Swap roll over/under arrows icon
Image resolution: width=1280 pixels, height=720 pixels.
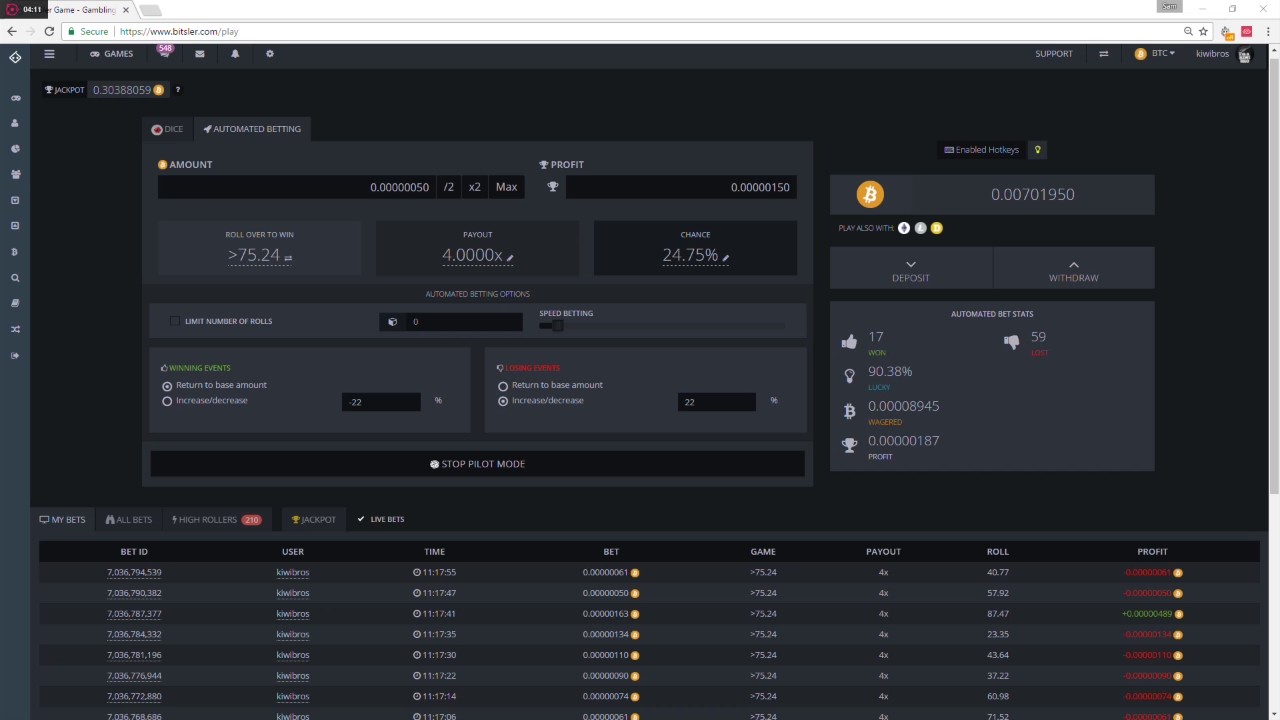point(288,258)
